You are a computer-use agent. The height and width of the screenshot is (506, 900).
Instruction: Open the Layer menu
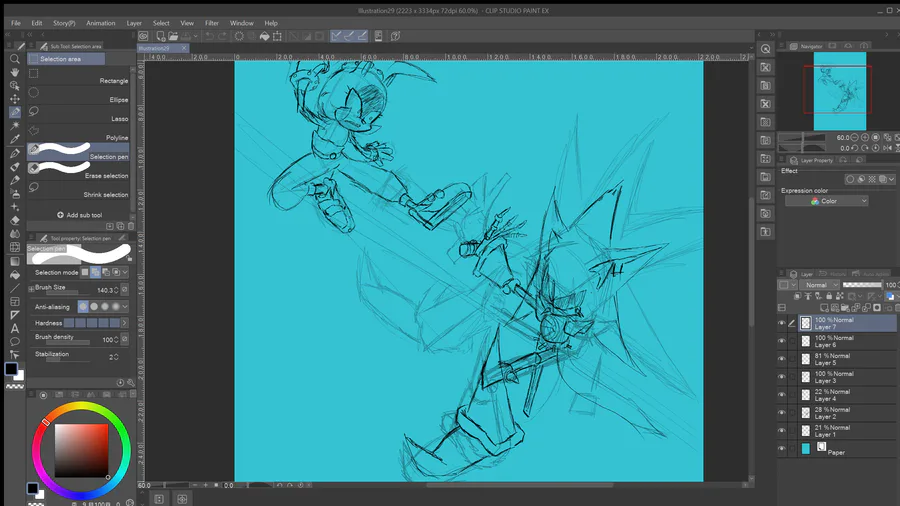pos(134,24)
